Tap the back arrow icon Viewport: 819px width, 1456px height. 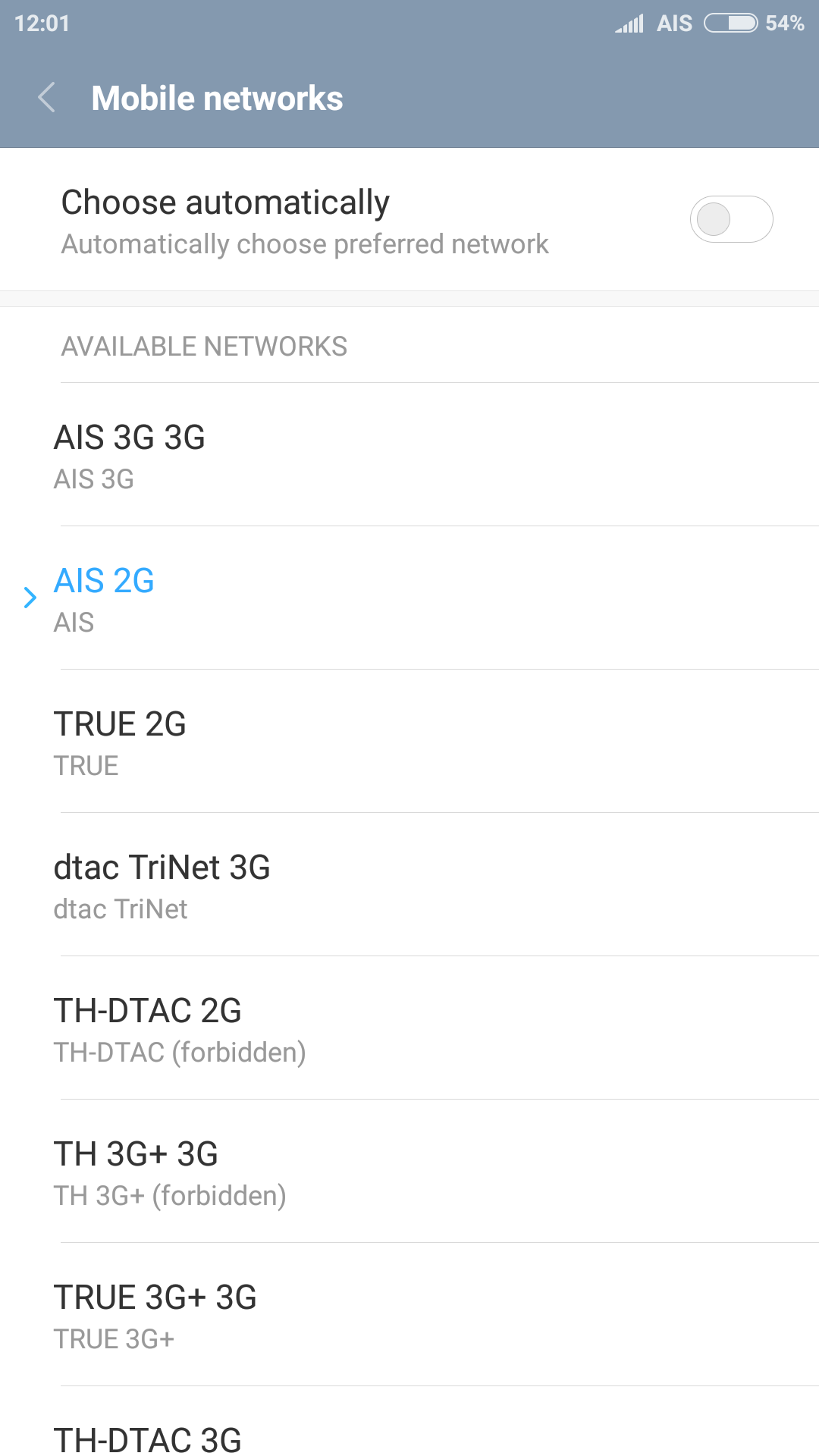click(47, 98)
